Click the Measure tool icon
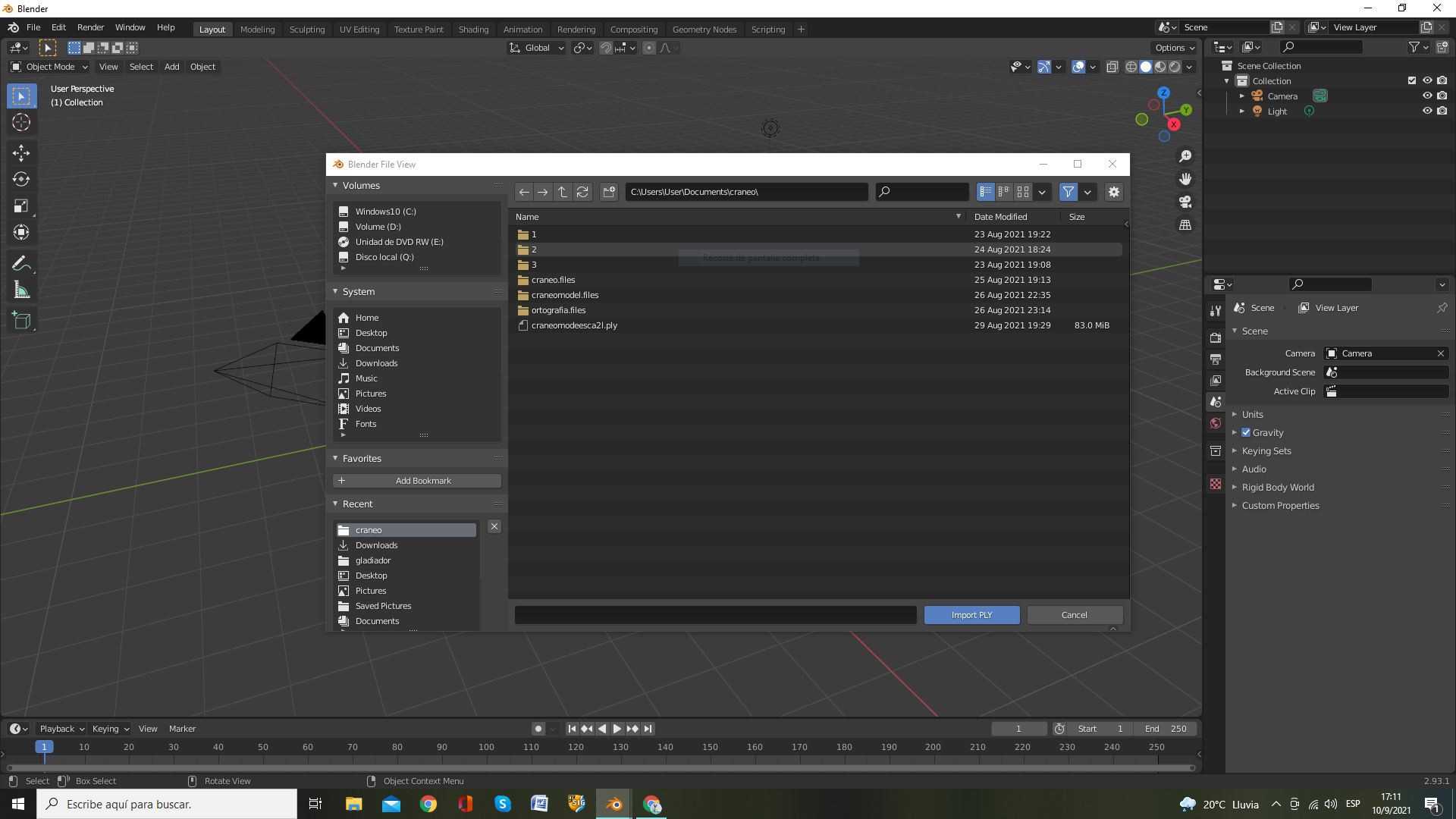Viewport: 1456px width, 819px height. (x=20, y=290)
